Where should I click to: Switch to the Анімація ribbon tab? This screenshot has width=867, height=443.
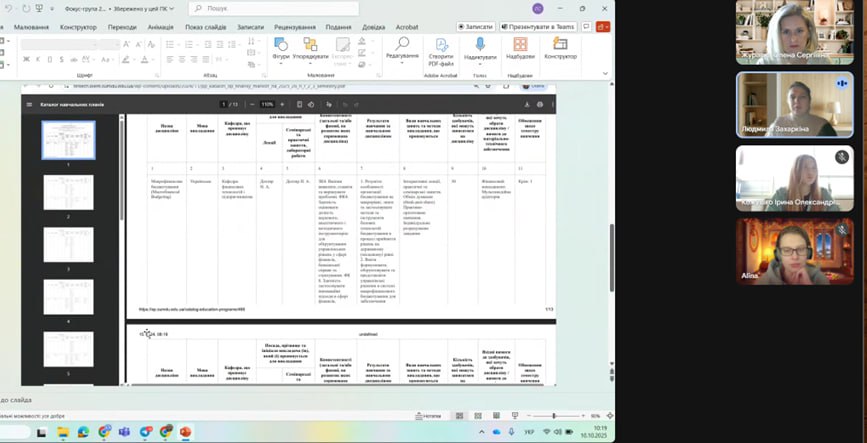pyautogui.click(x=160, y=27)
